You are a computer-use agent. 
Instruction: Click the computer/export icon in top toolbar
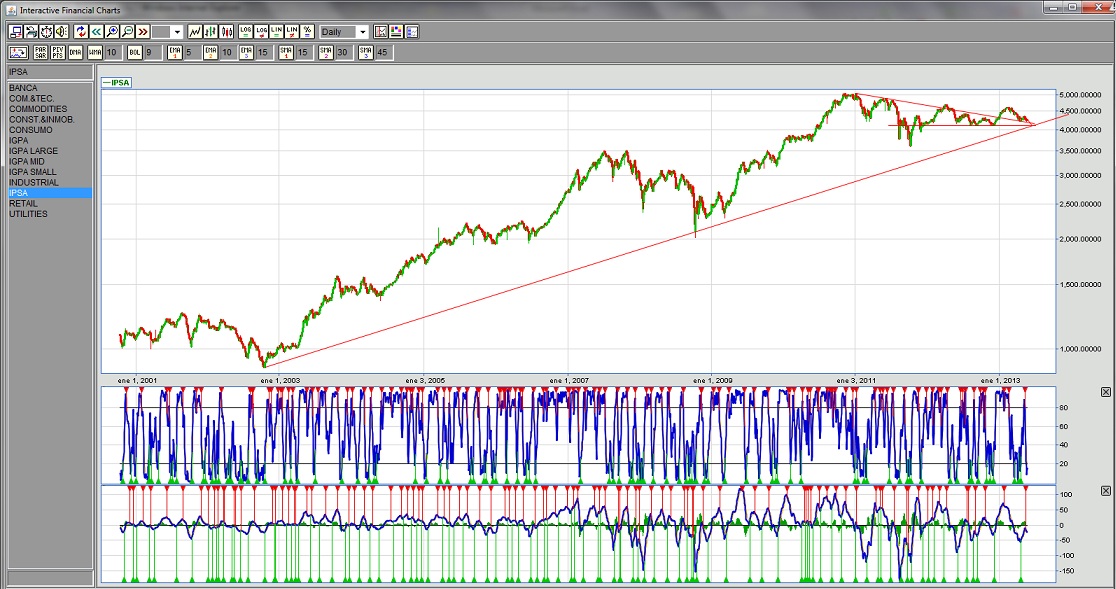pyautogui.click(x=16, y=32)
